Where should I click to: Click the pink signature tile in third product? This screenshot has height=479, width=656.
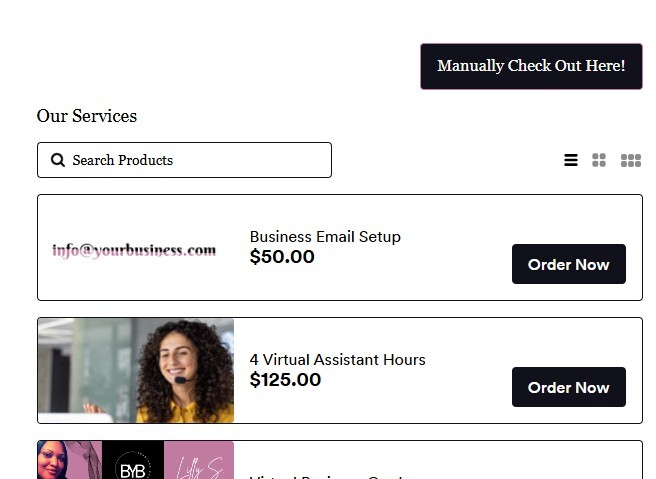[198, 462]
